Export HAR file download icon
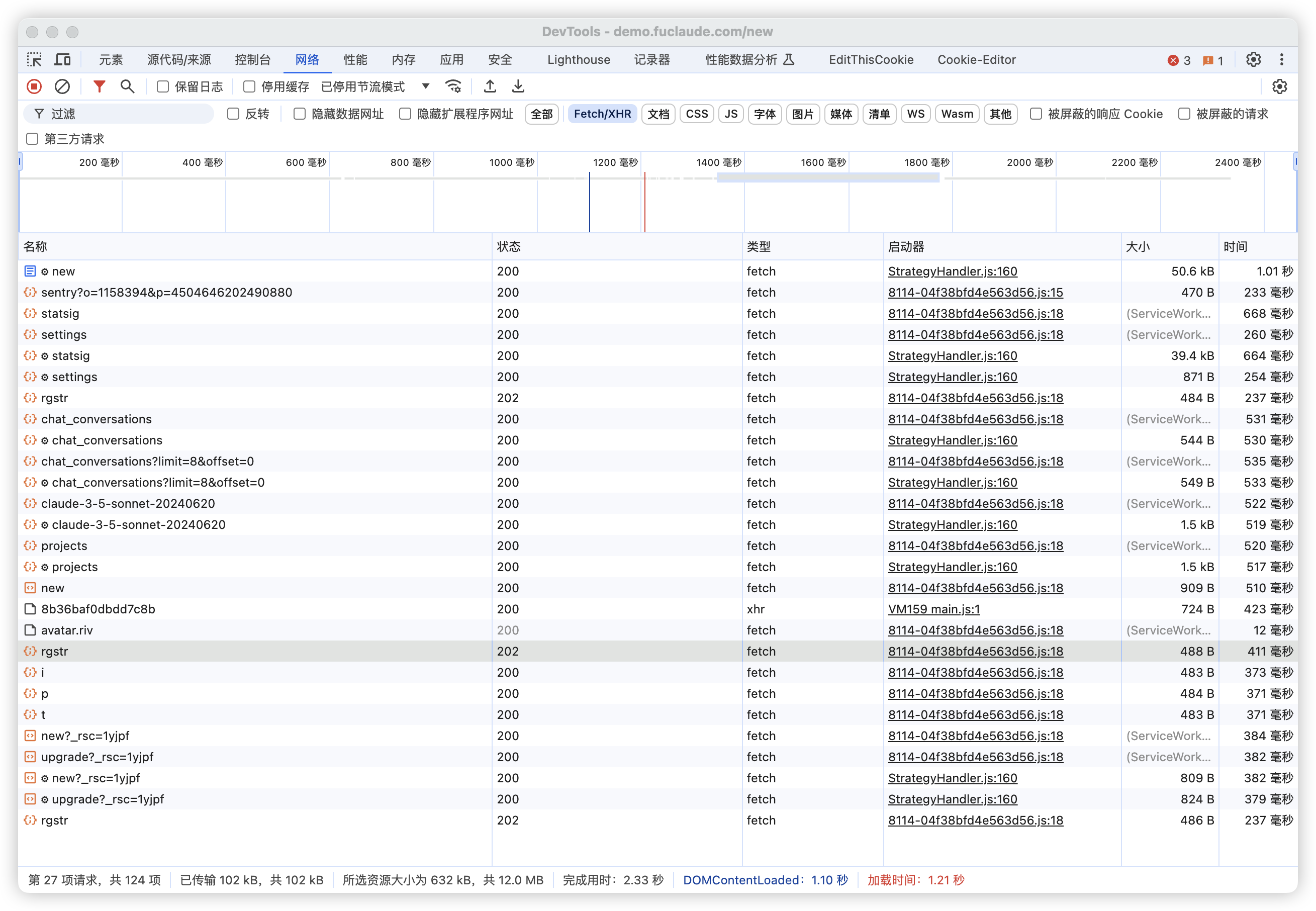Viewport: 1316px width, 911px height. pos(518,87)
